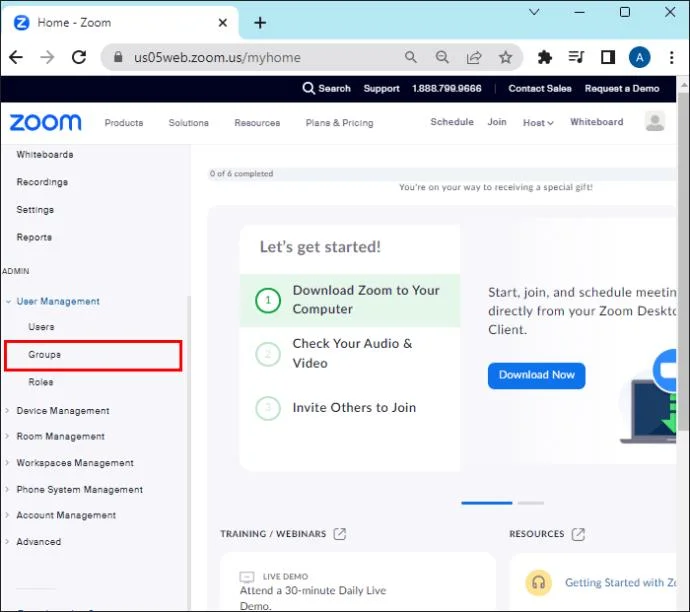
Task: Open the Host dropdown menu
Action: 538,123
